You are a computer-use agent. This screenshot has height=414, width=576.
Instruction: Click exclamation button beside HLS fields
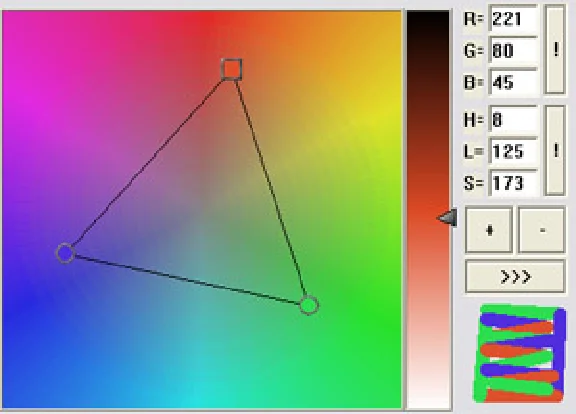[x=555, y=151]
